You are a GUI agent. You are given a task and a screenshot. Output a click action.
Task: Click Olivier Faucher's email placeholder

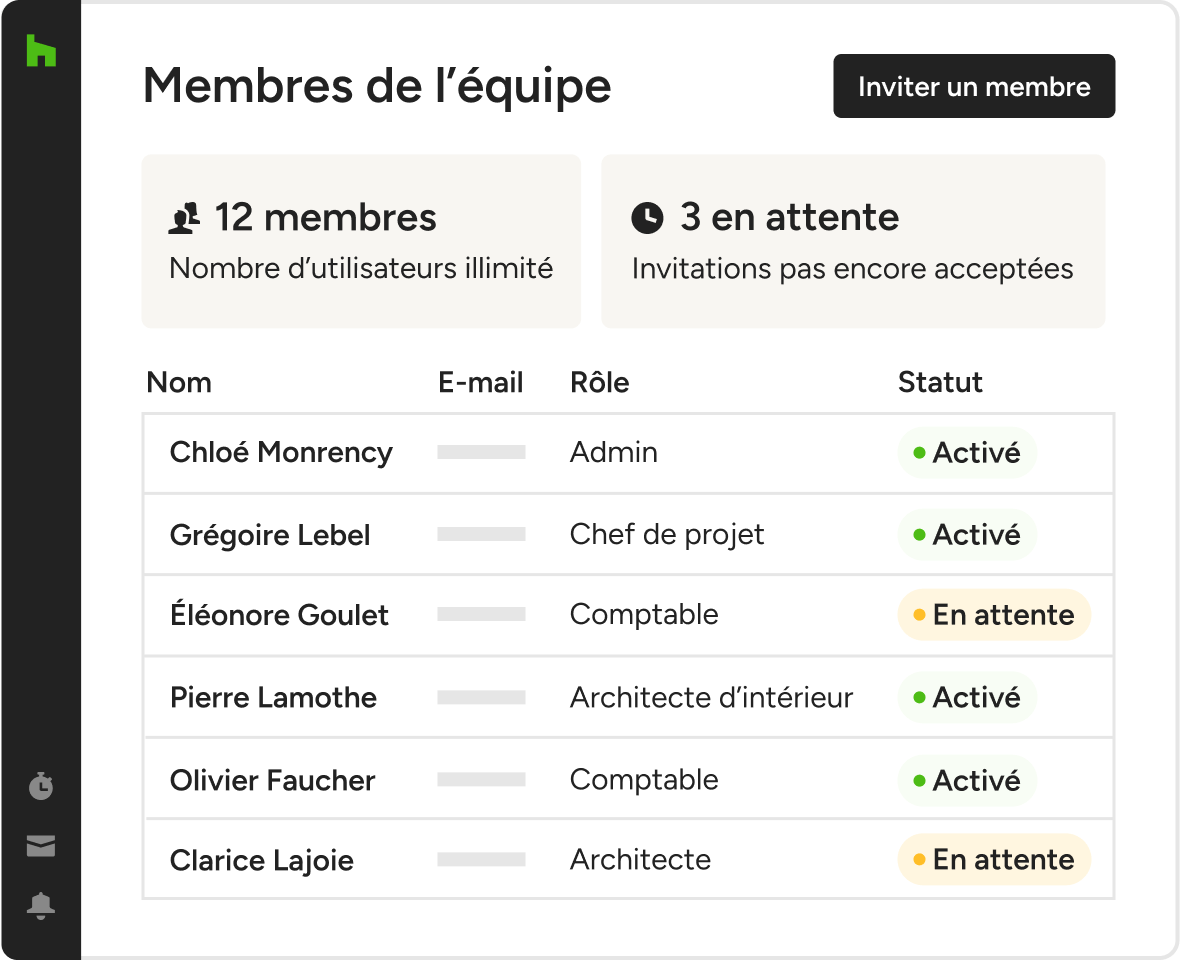coord(481,780)
